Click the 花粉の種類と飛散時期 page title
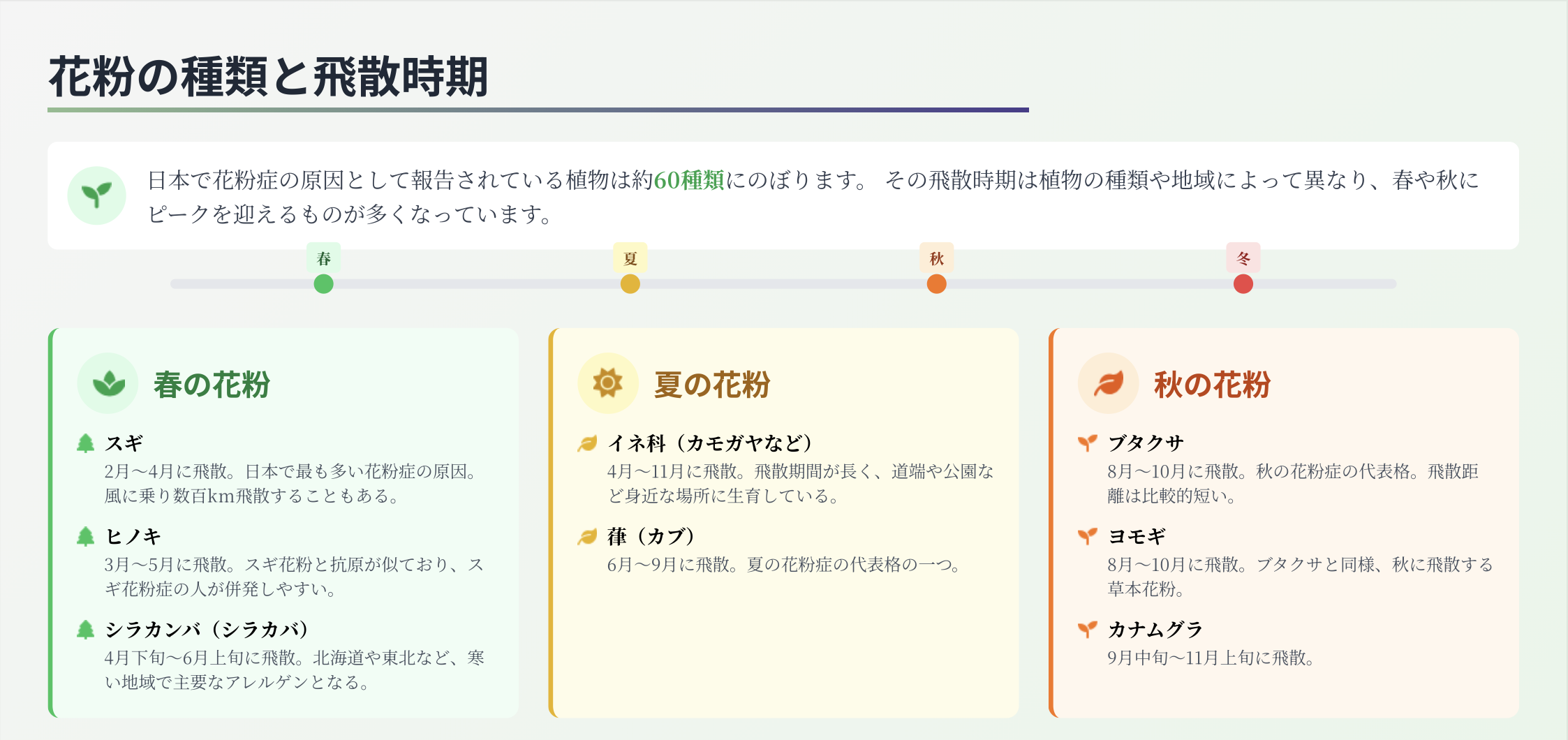Image resolution: width=1568 pixels, height=740 pixels. point(268,77)
